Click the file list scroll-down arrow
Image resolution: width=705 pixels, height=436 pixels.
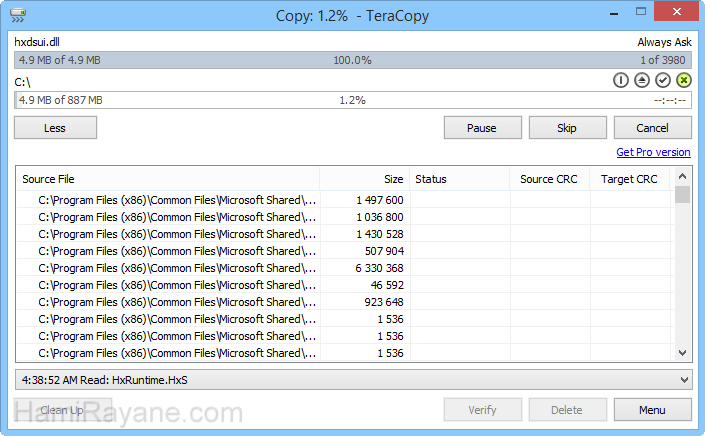(682, 353)
